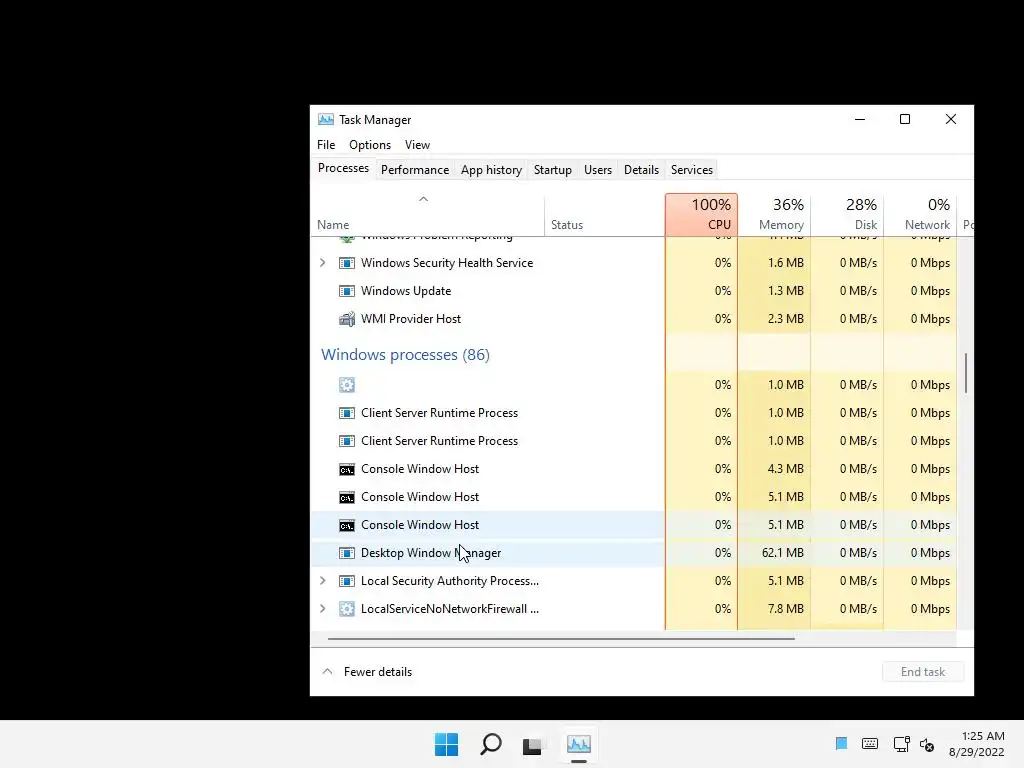Open taskbar Search
This screenshot has height=768, width=1024.
pyautogui.click(x=490, y=744)
